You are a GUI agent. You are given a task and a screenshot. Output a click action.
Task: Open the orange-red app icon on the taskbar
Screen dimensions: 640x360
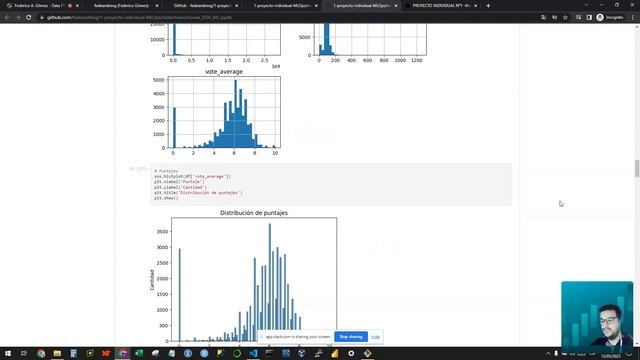point(106,353)
